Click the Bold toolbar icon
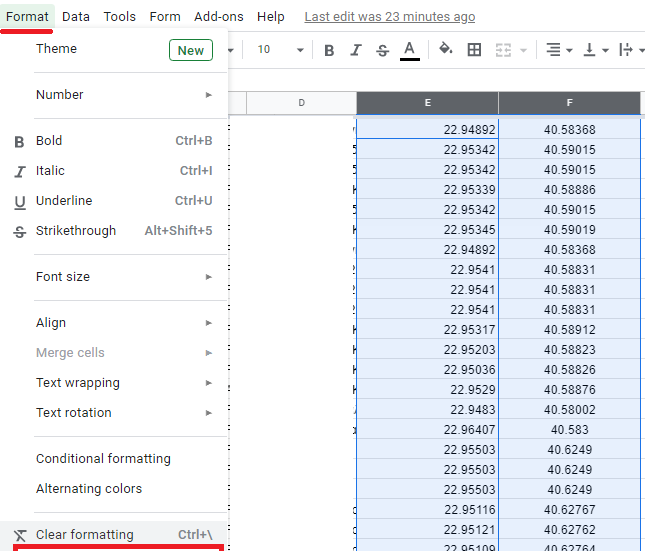 coord(329,50)
